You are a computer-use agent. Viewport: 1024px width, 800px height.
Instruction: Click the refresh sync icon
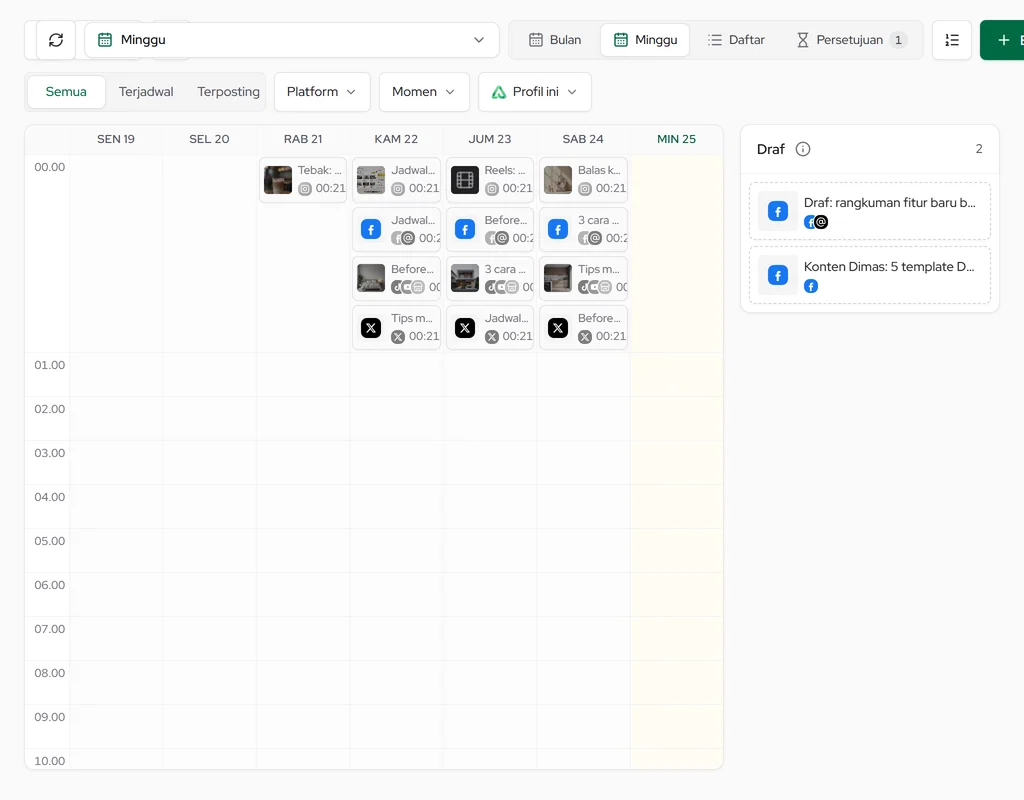pos(56,40)
